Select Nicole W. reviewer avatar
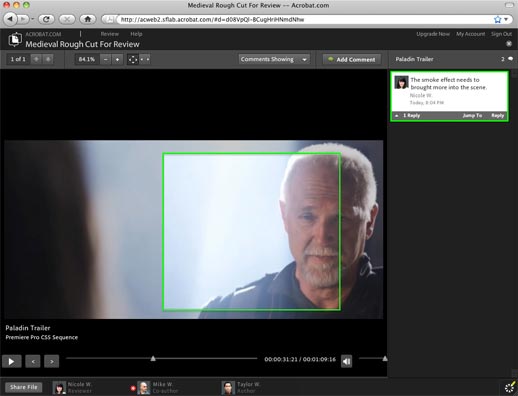Viewport: 518px width, 396px height. (59, 388)
